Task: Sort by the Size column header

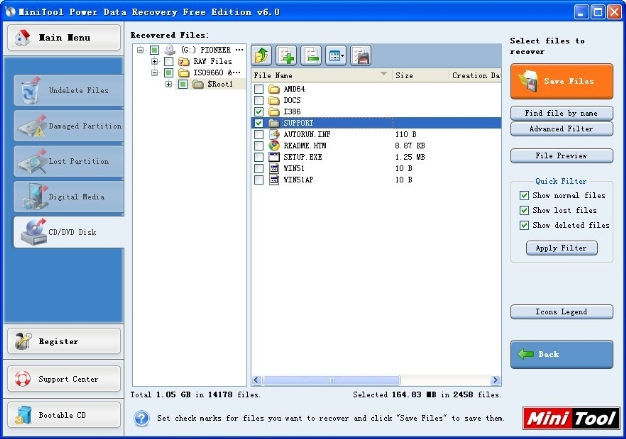Action: click(419, 75)
